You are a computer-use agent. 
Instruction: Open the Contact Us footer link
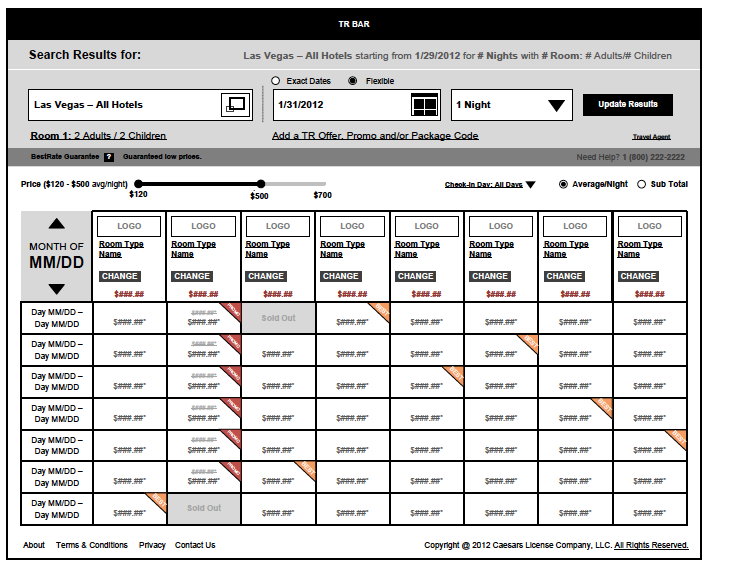(195, 545)
